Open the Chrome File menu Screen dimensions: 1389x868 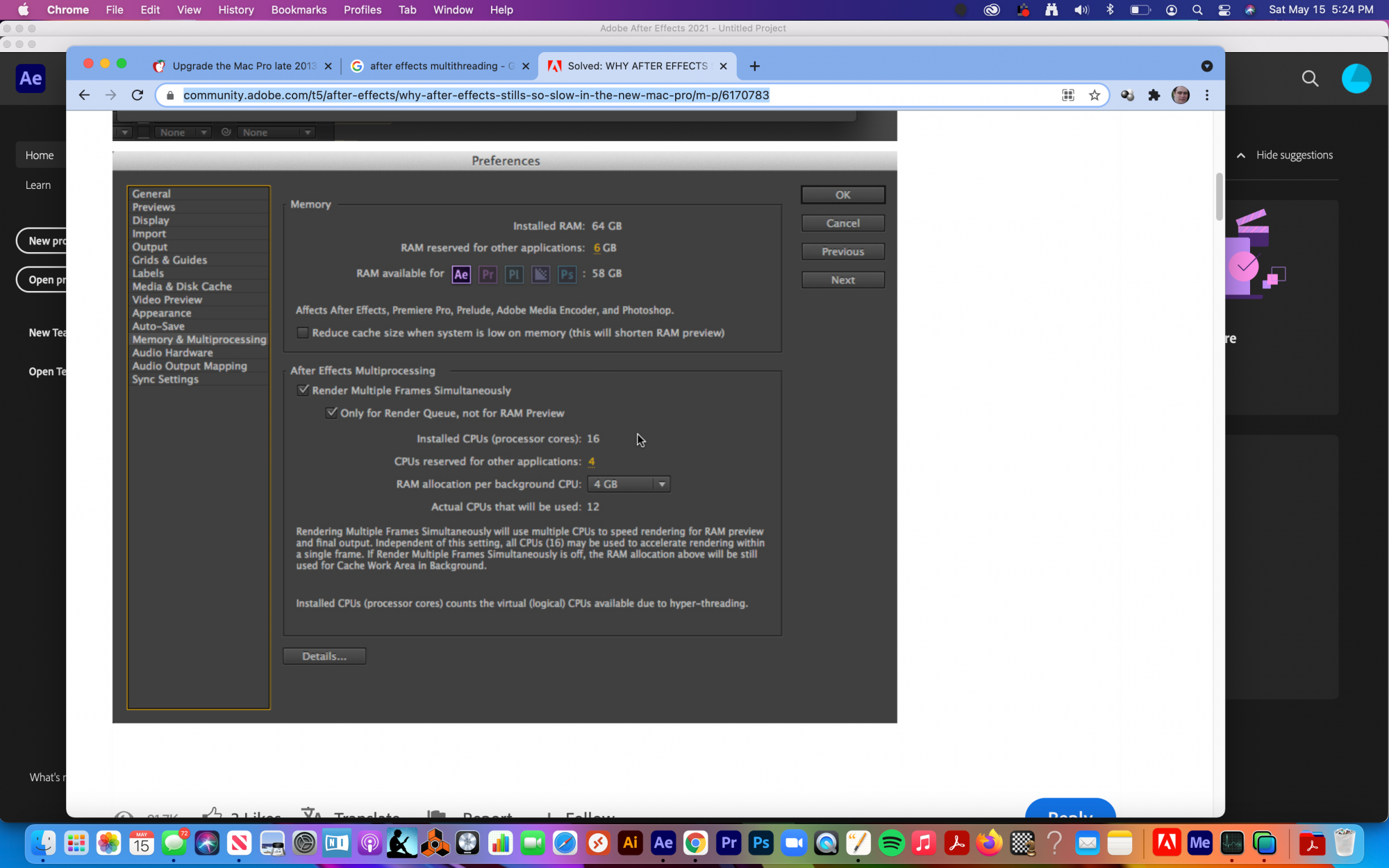[115, 10]
